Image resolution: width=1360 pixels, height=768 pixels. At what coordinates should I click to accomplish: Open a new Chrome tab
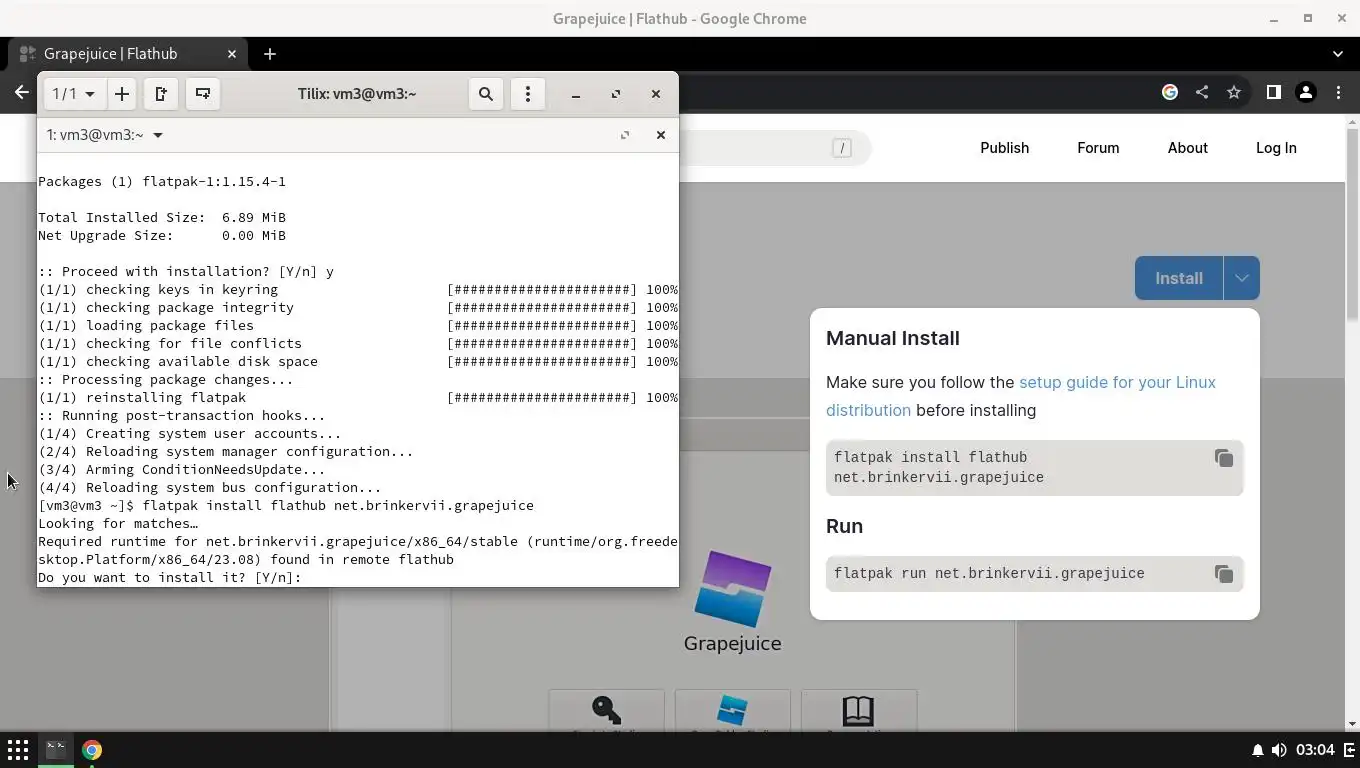[x=269, y=54]
